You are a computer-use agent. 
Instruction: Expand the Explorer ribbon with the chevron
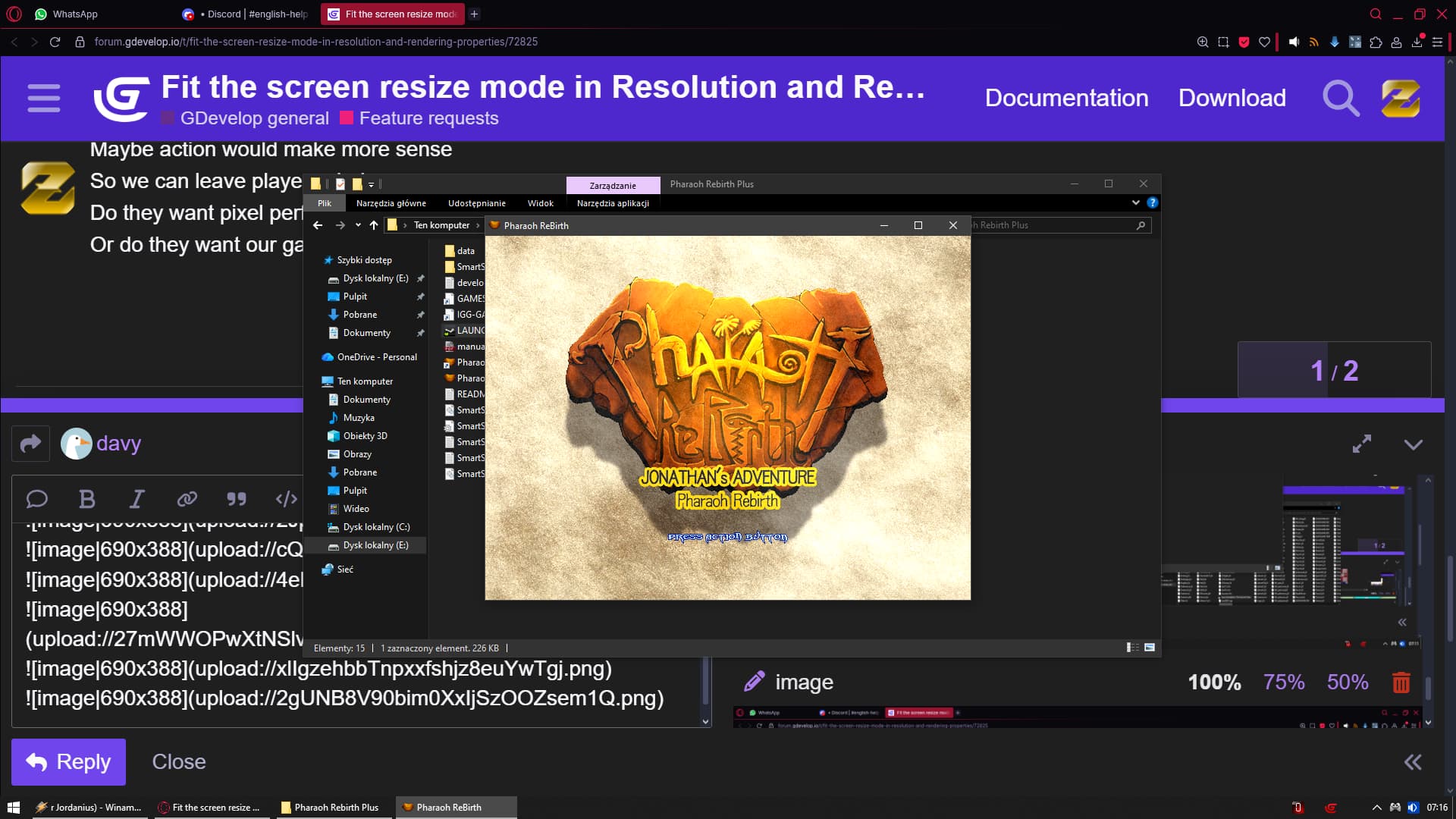(1135, 202)
